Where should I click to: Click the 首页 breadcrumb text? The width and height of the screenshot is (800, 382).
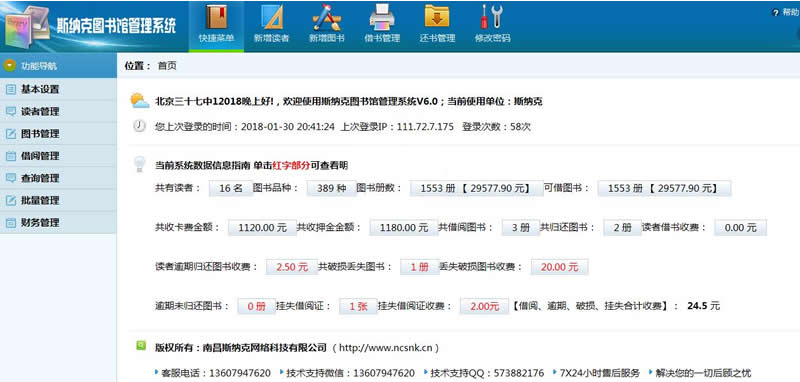pos(167,66)
